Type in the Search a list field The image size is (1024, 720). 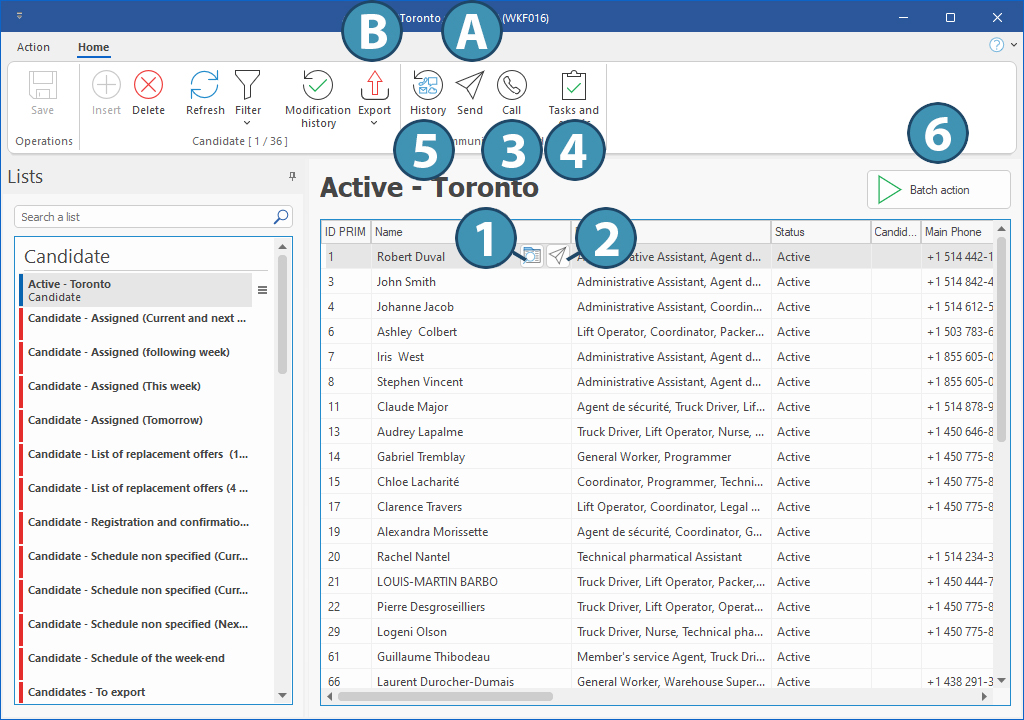click(x=142, y=217)
